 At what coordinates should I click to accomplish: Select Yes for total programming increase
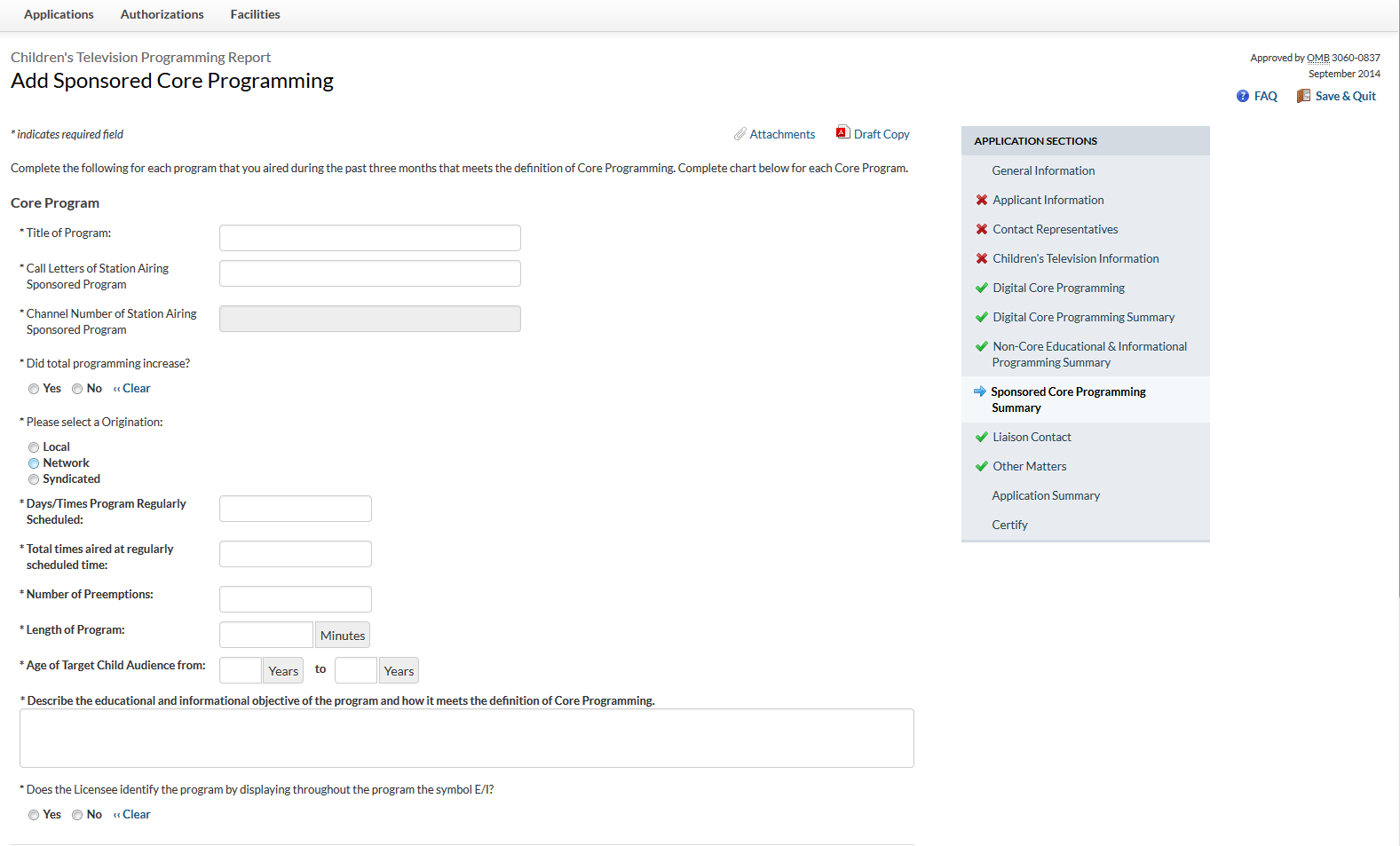click(34, 389)
